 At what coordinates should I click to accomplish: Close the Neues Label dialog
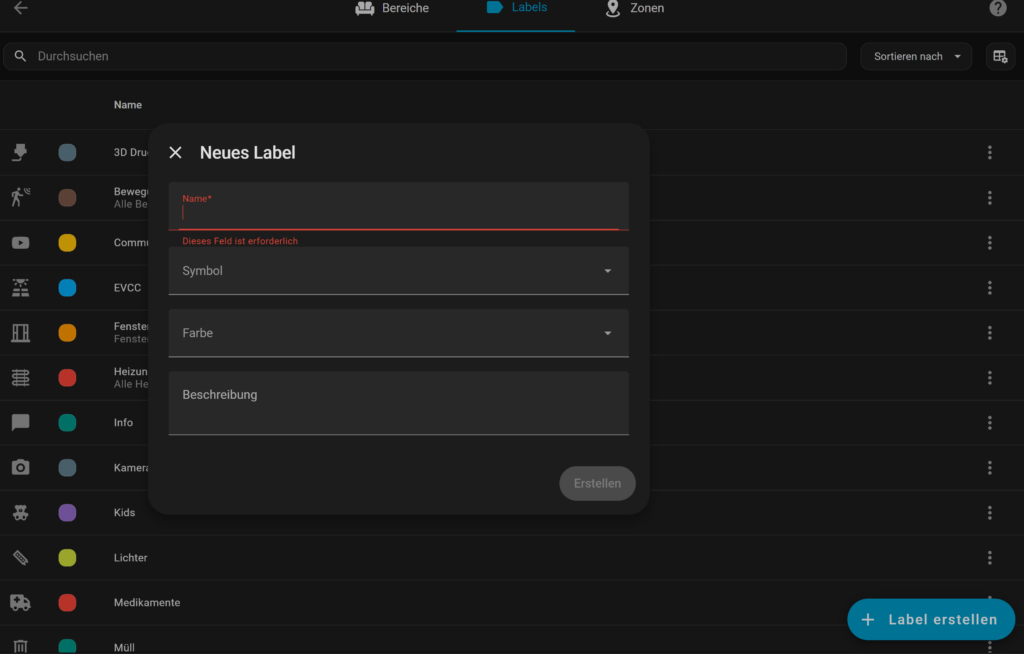(176, 153)
